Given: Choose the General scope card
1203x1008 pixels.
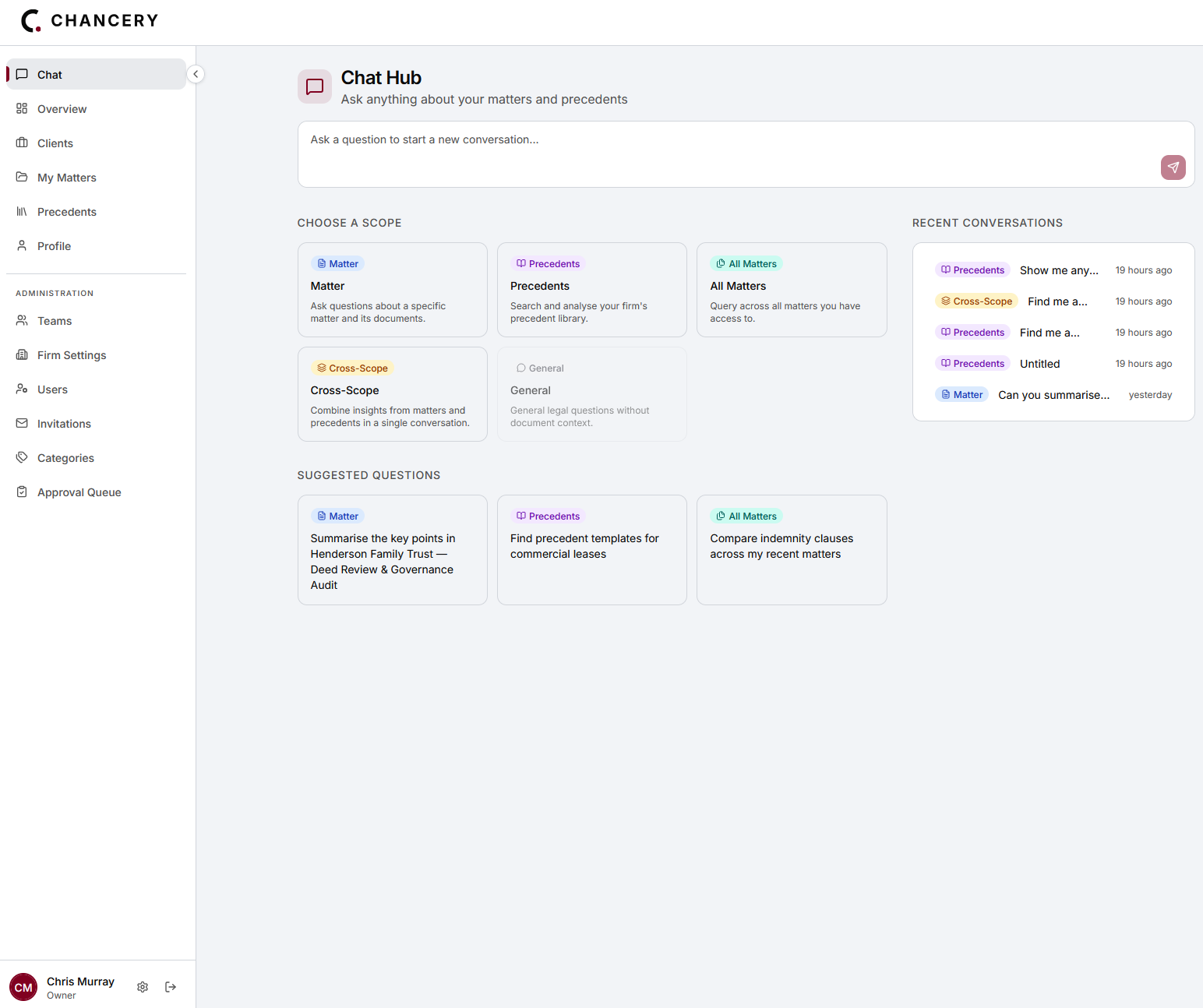Looking at the screenshot, I should coord(592,394).
